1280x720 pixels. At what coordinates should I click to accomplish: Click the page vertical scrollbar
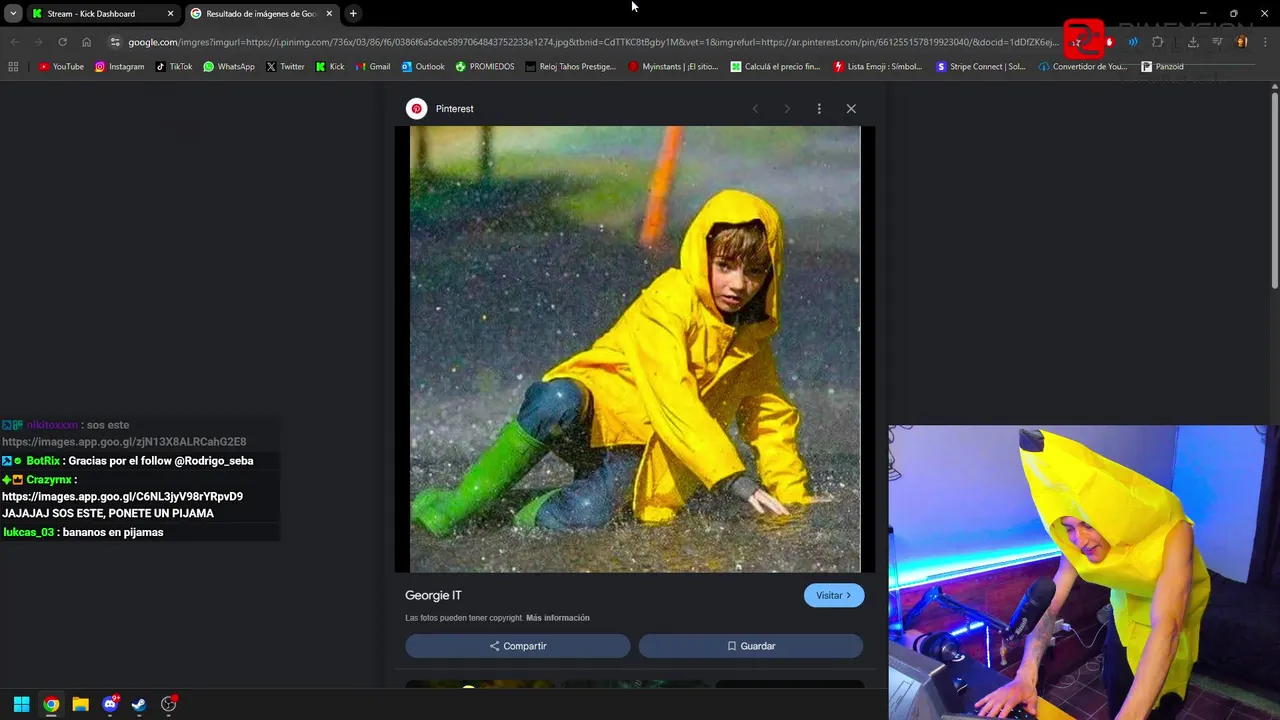[x=1275, y=190]
